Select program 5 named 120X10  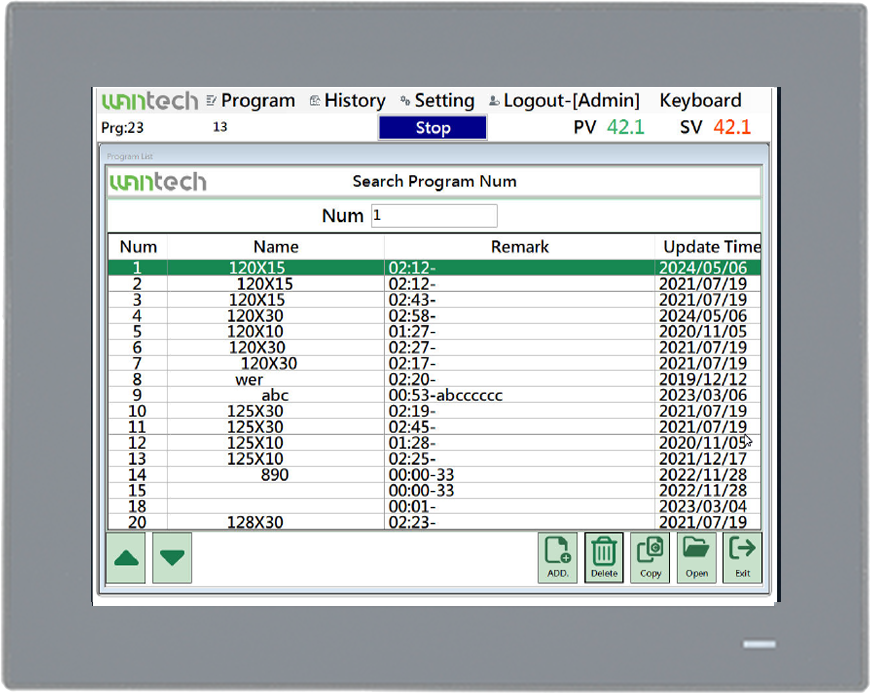434,332
